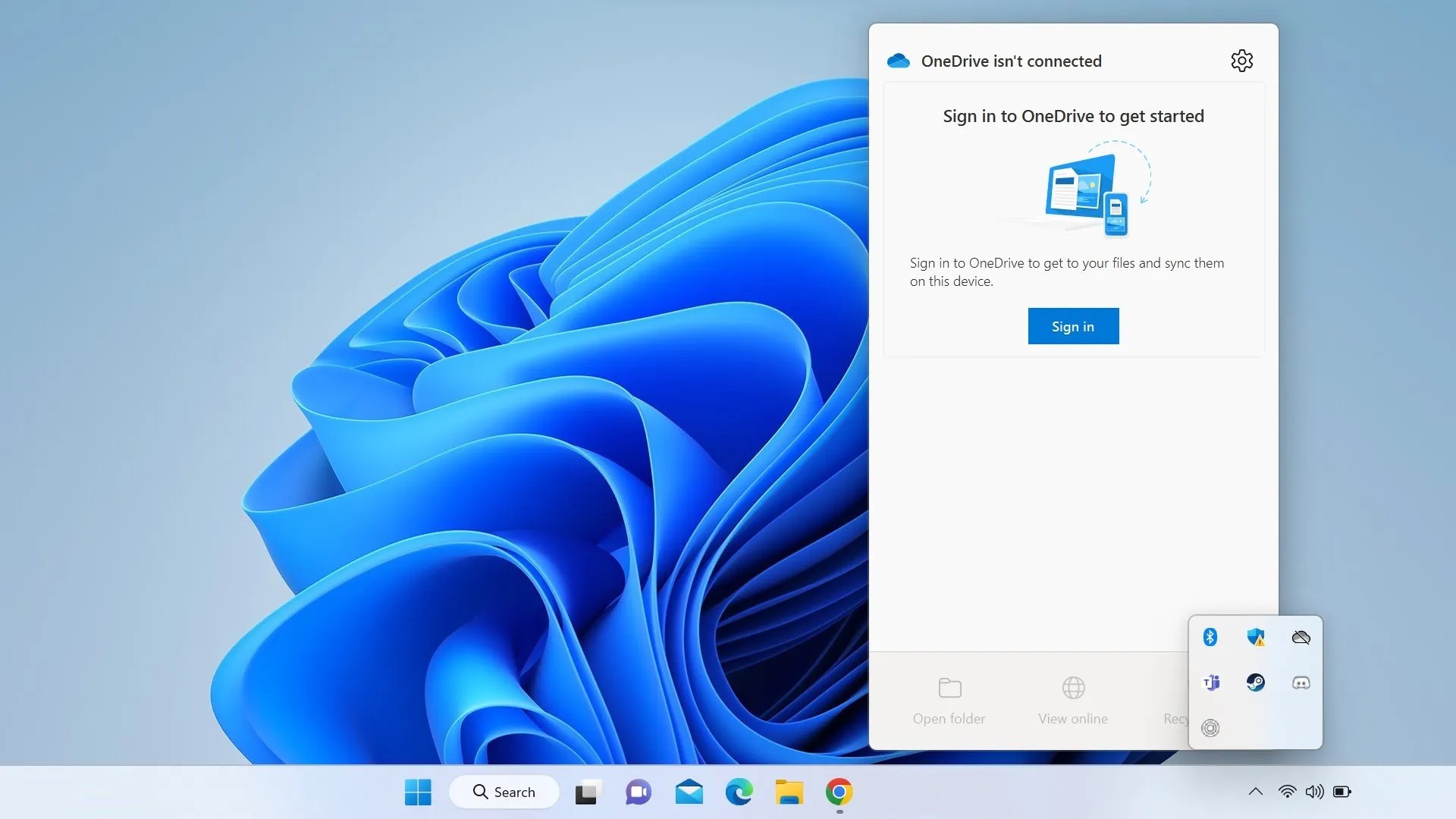Click the disconnected OneDrive cloud tray icon
This screenshot has height=819, width=1456.
(x=1301, y=637)
